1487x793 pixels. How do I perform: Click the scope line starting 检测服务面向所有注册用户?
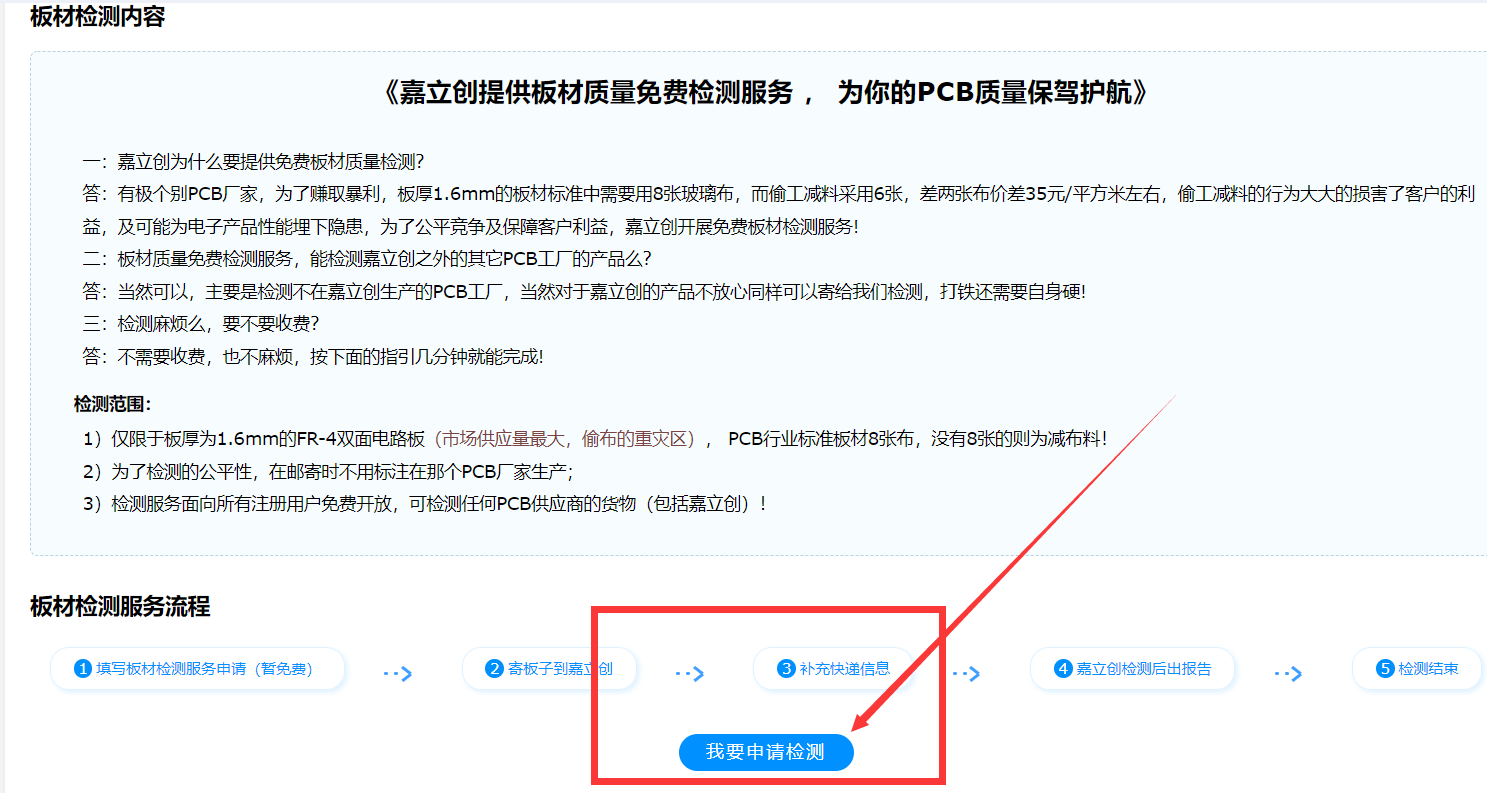(425, 503)
